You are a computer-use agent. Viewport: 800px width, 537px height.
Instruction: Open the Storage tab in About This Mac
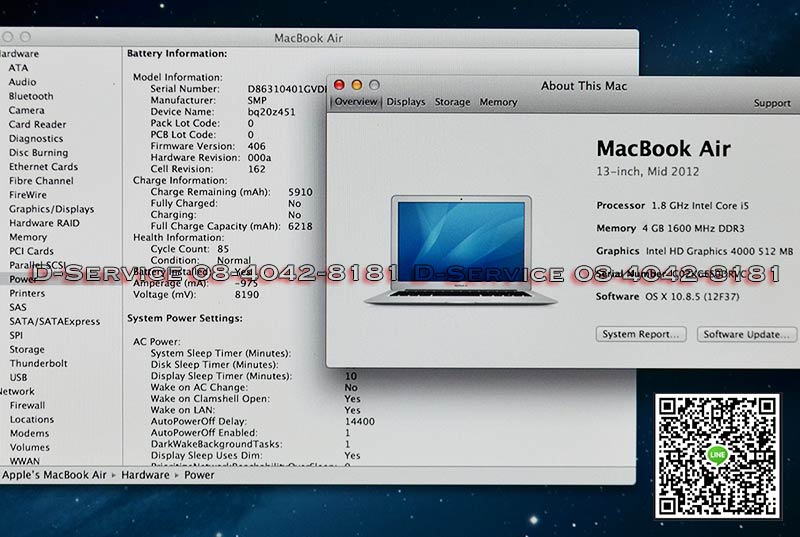(453, 102)
